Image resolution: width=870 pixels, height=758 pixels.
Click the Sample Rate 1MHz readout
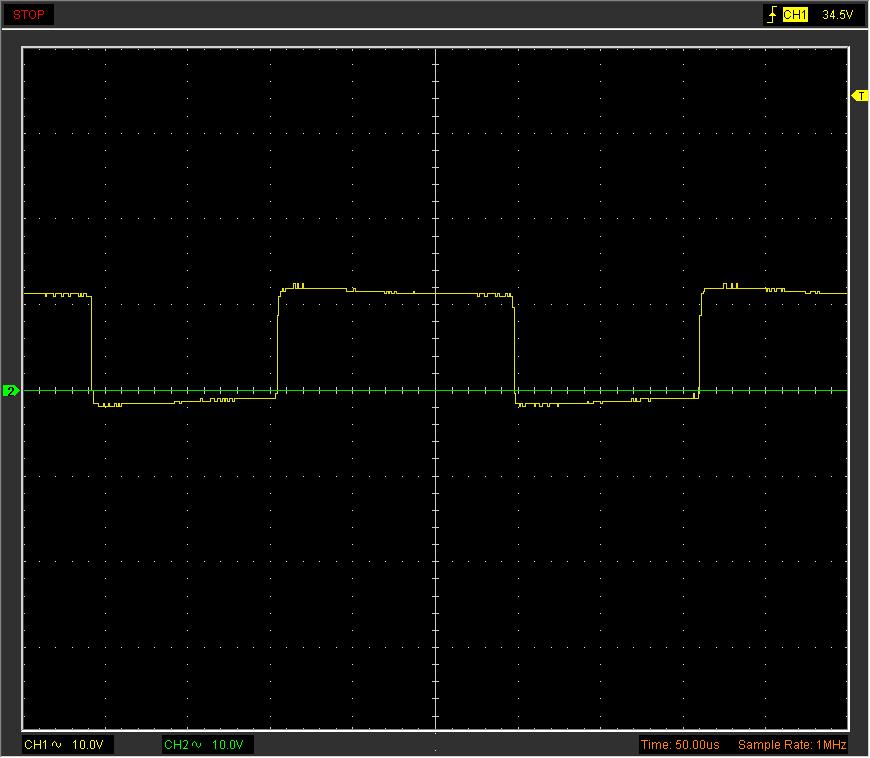coord(792,745)
